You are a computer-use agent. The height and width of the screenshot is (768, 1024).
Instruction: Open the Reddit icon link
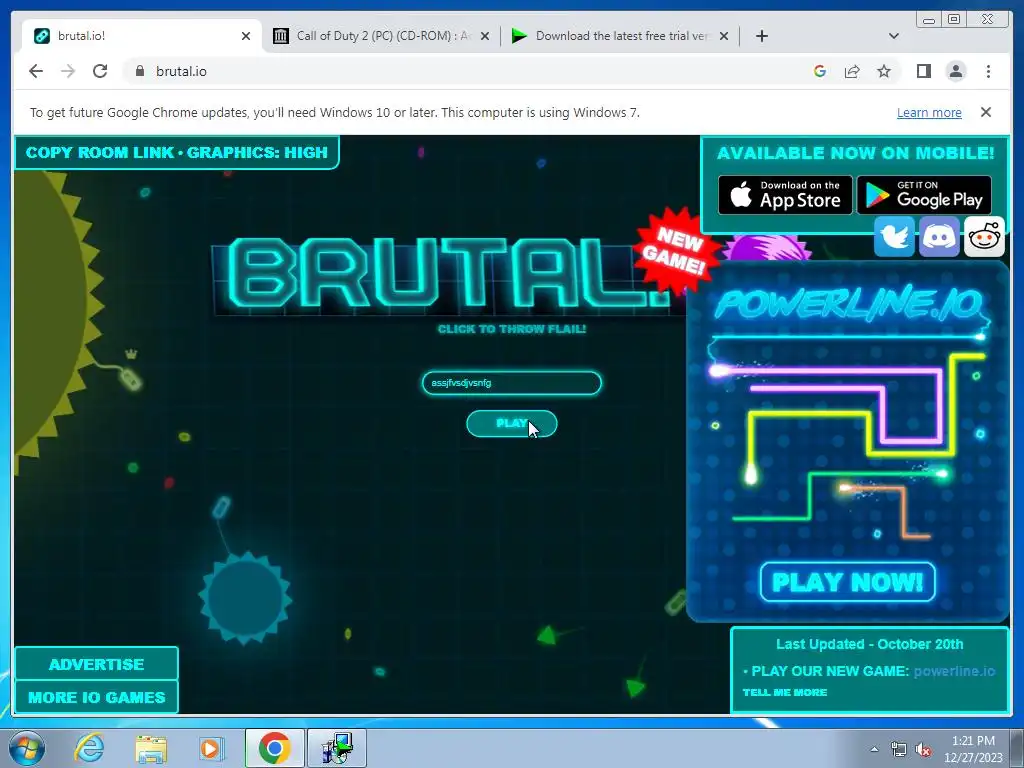point(984,236)
